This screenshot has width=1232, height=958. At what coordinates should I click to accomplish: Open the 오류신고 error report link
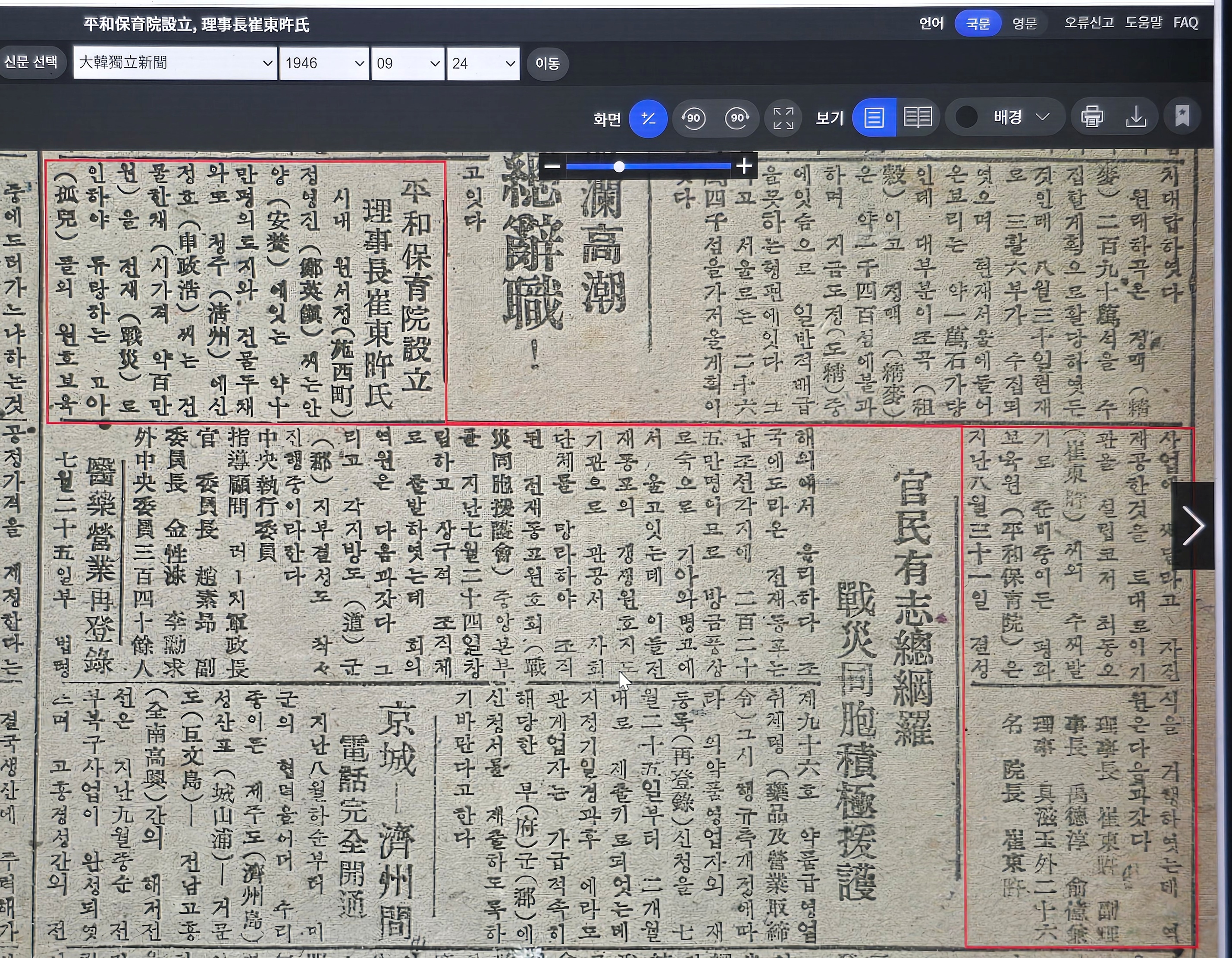[1089, 23]
